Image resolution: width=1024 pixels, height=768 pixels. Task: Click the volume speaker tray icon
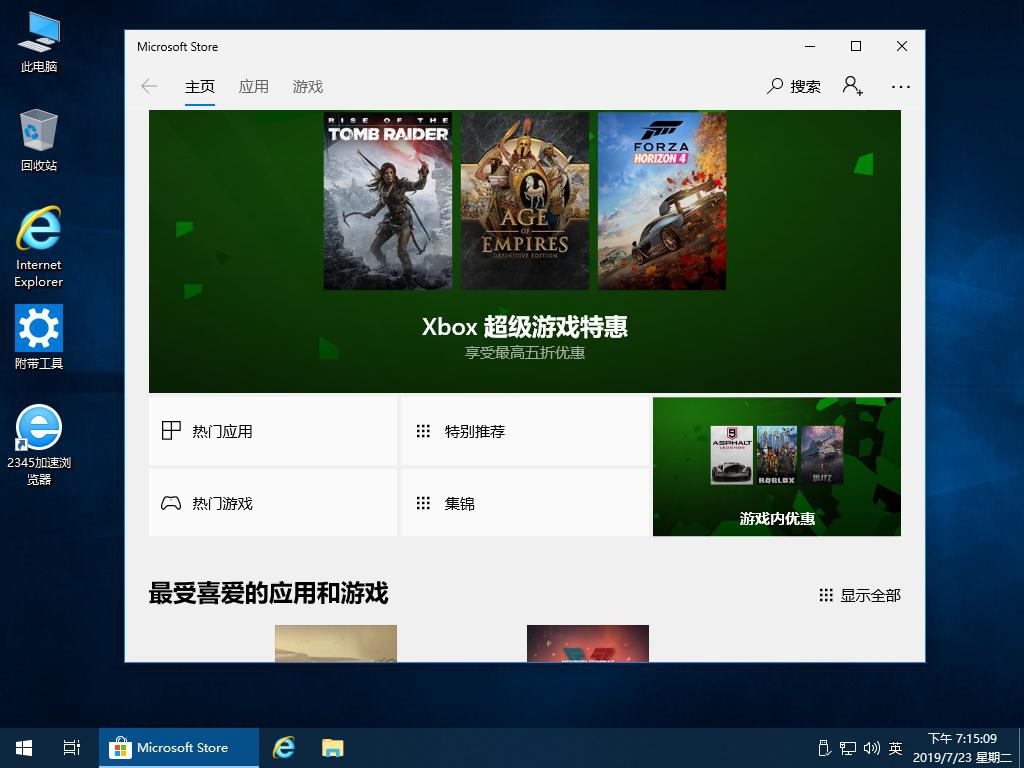871,748
